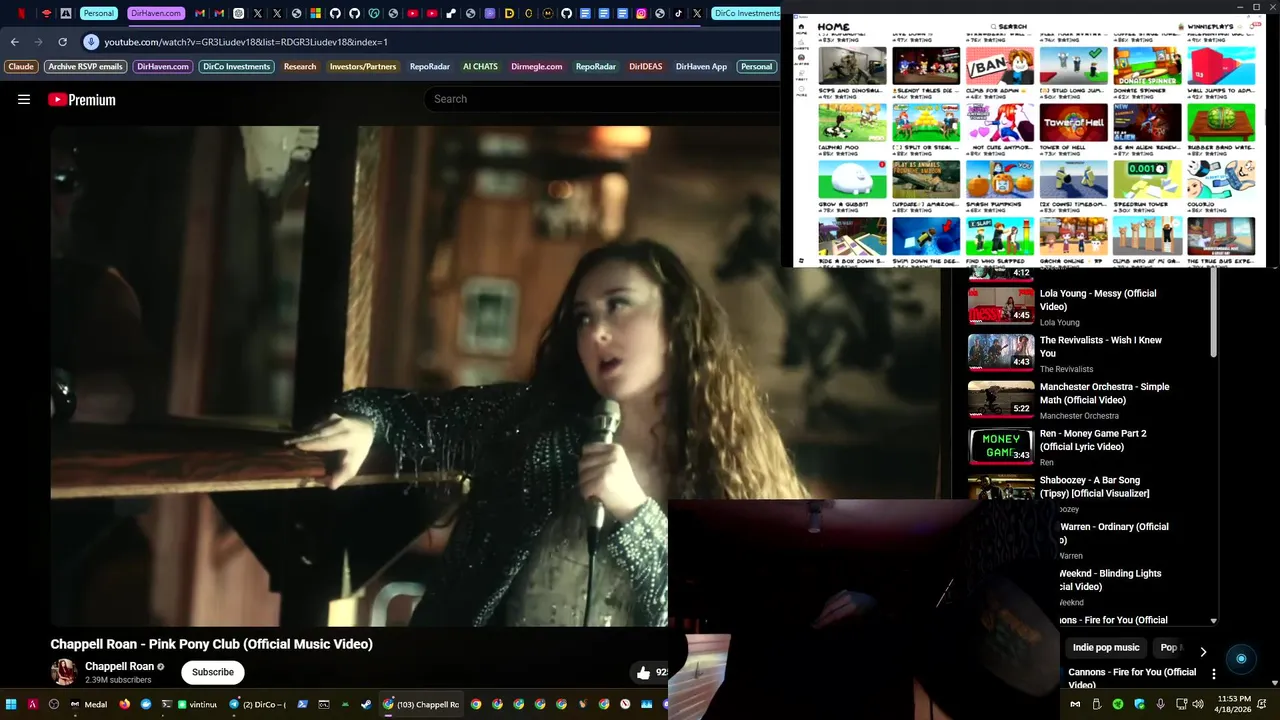The image size is (1280, 720).
Task: Select the Personal tab group at top
Action: [x=98, y=14]
